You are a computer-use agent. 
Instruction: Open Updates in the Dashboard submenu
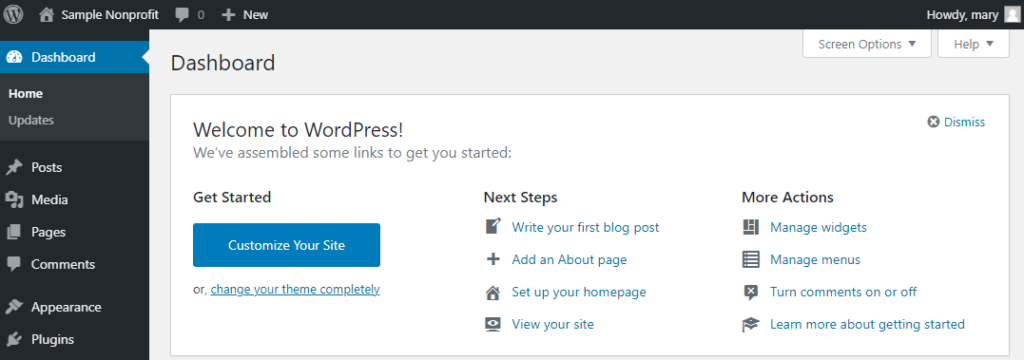31,120
